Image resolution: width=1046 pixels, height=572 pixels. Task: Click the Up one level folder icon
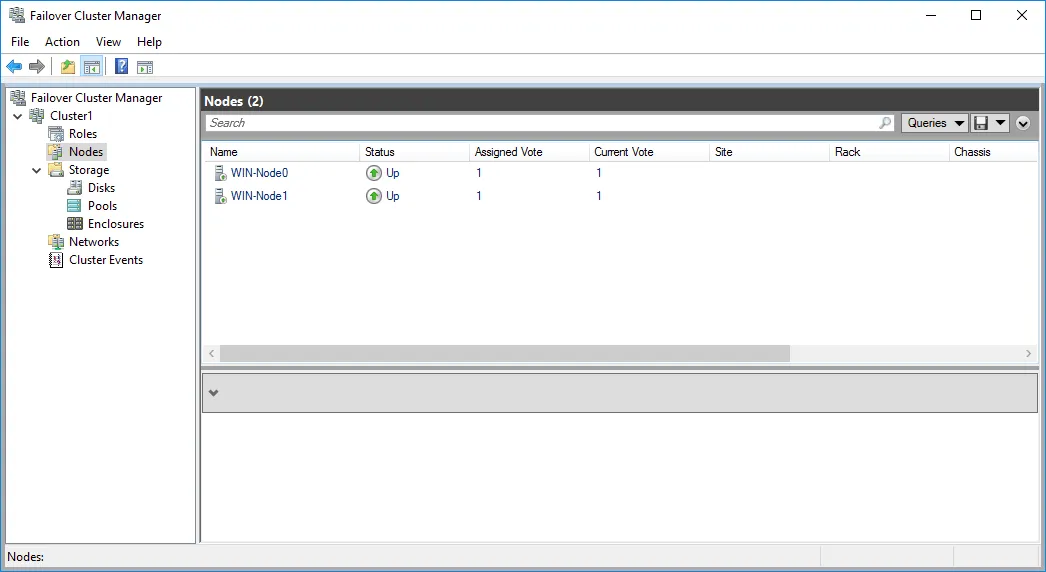click(x=67, y=67)
